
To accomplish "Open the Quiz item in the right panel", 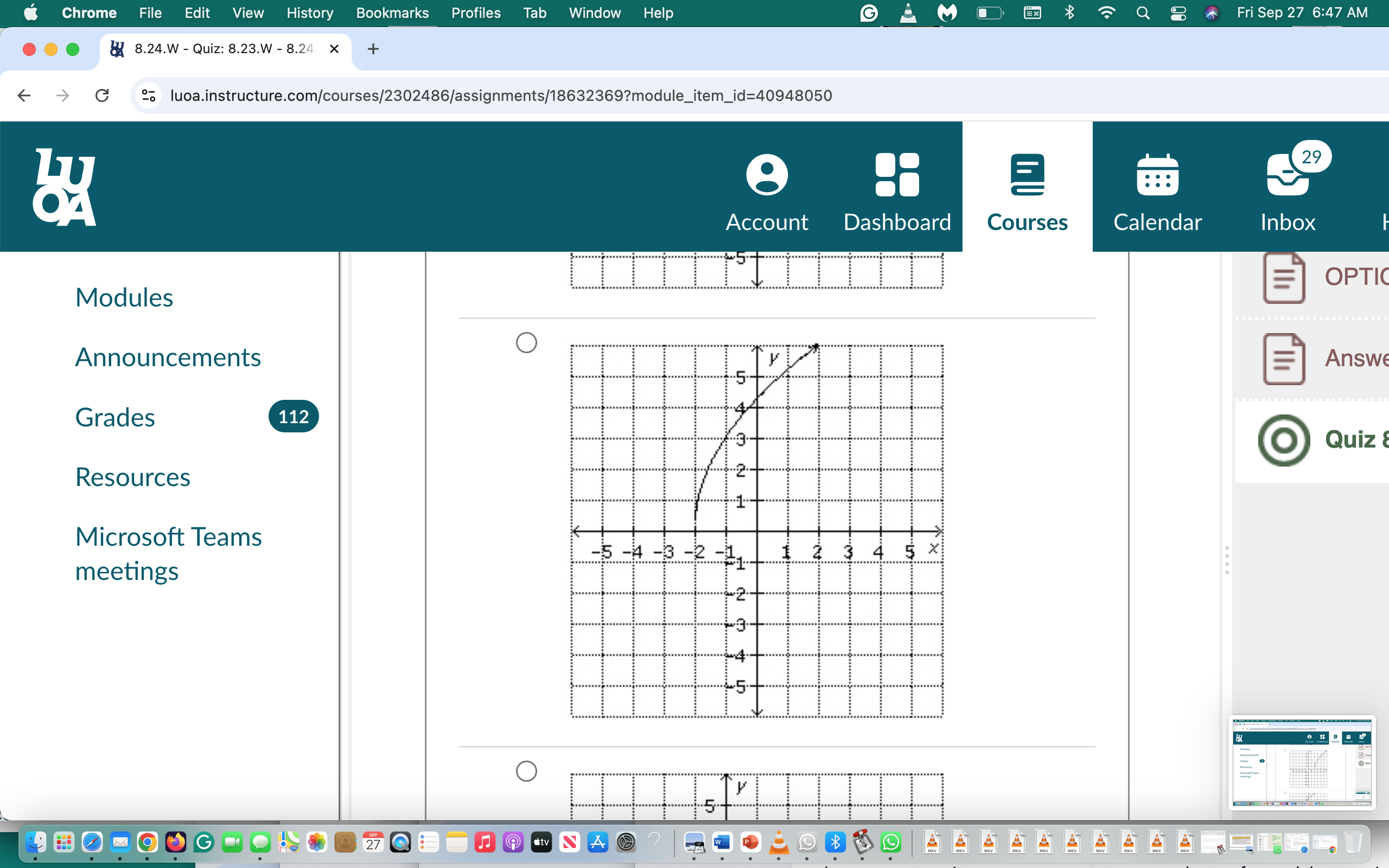I will tap(1283, 441).
